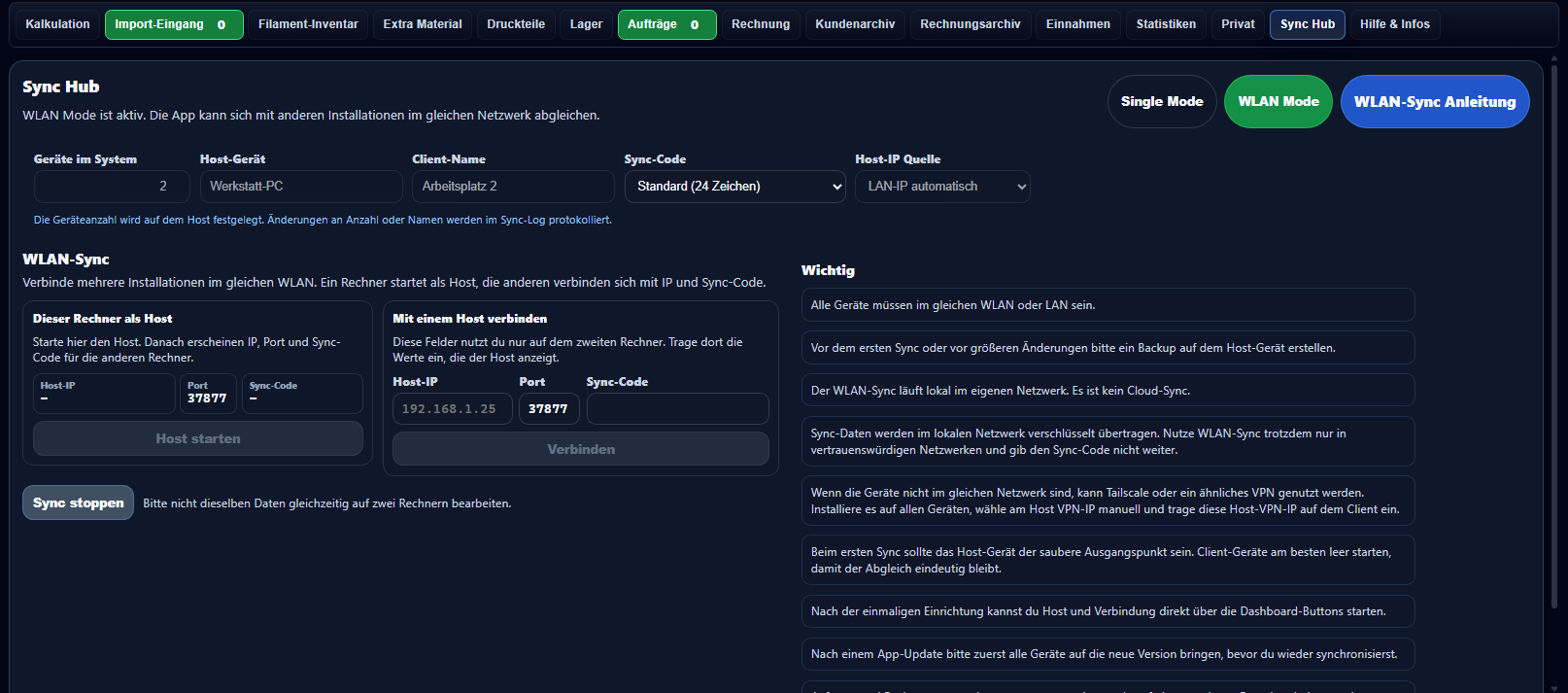1568x693 pixels.
Task: Focus the Sync-Code input for connecting
Action: click(678, 409)
